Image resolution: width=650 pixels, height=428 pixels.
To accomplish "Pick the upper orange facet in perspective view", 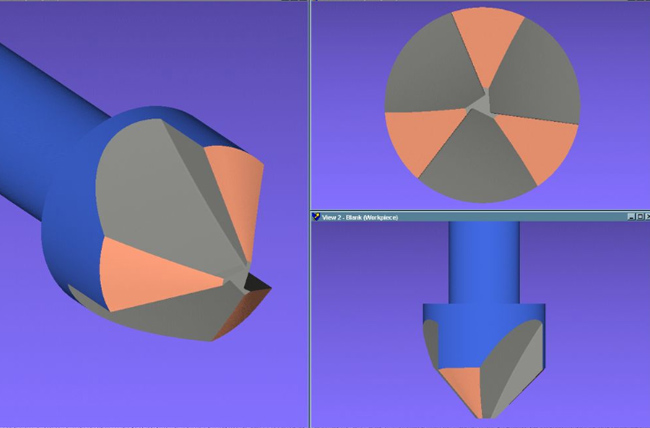I will tap(238, 182).
